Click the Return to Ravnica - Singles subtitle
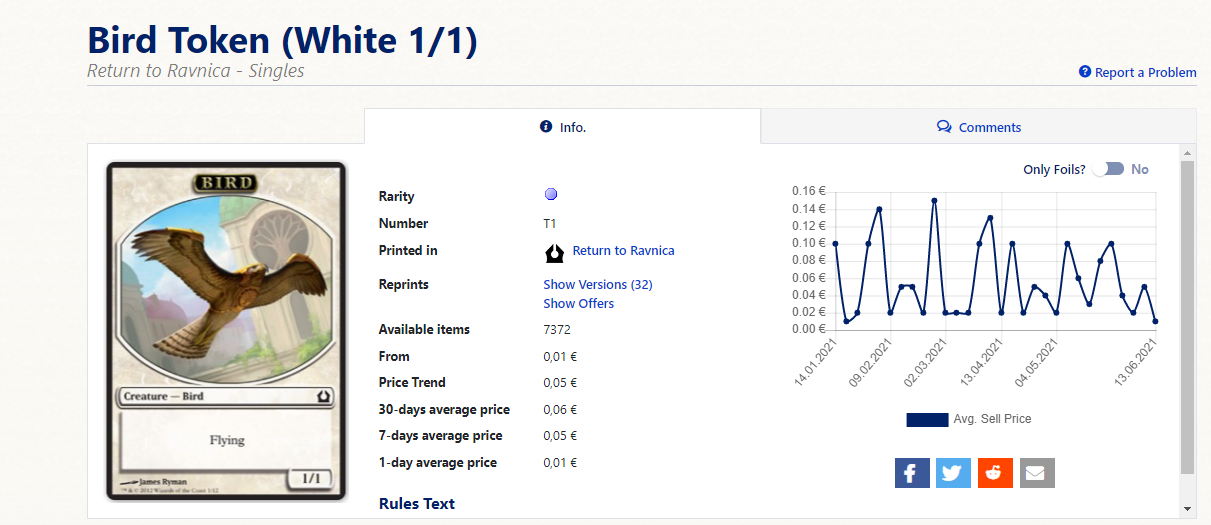The image size is (1211, 525). [196, 70]
